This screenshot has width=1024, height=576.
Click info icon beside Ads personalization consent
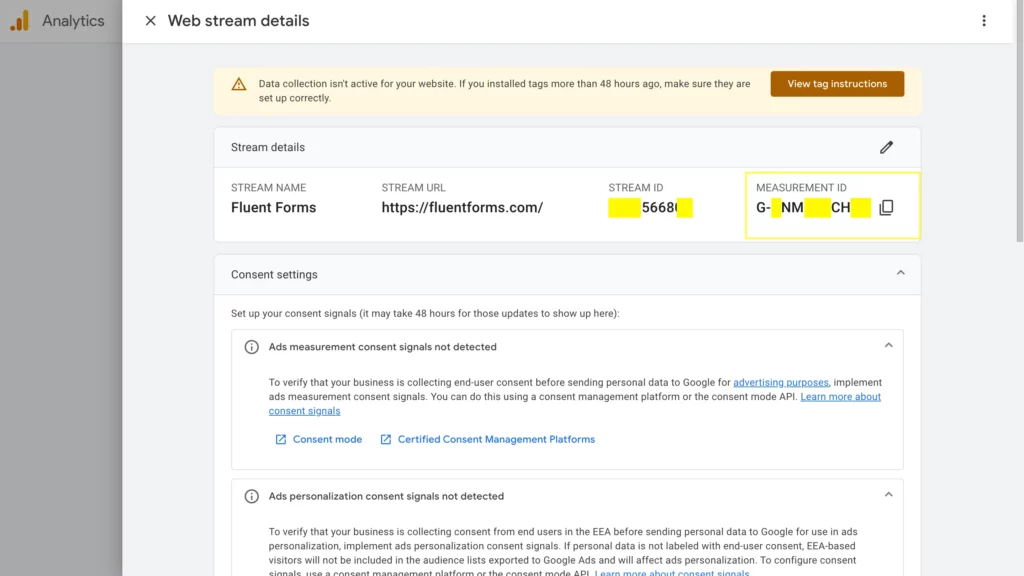pos(251,496)
